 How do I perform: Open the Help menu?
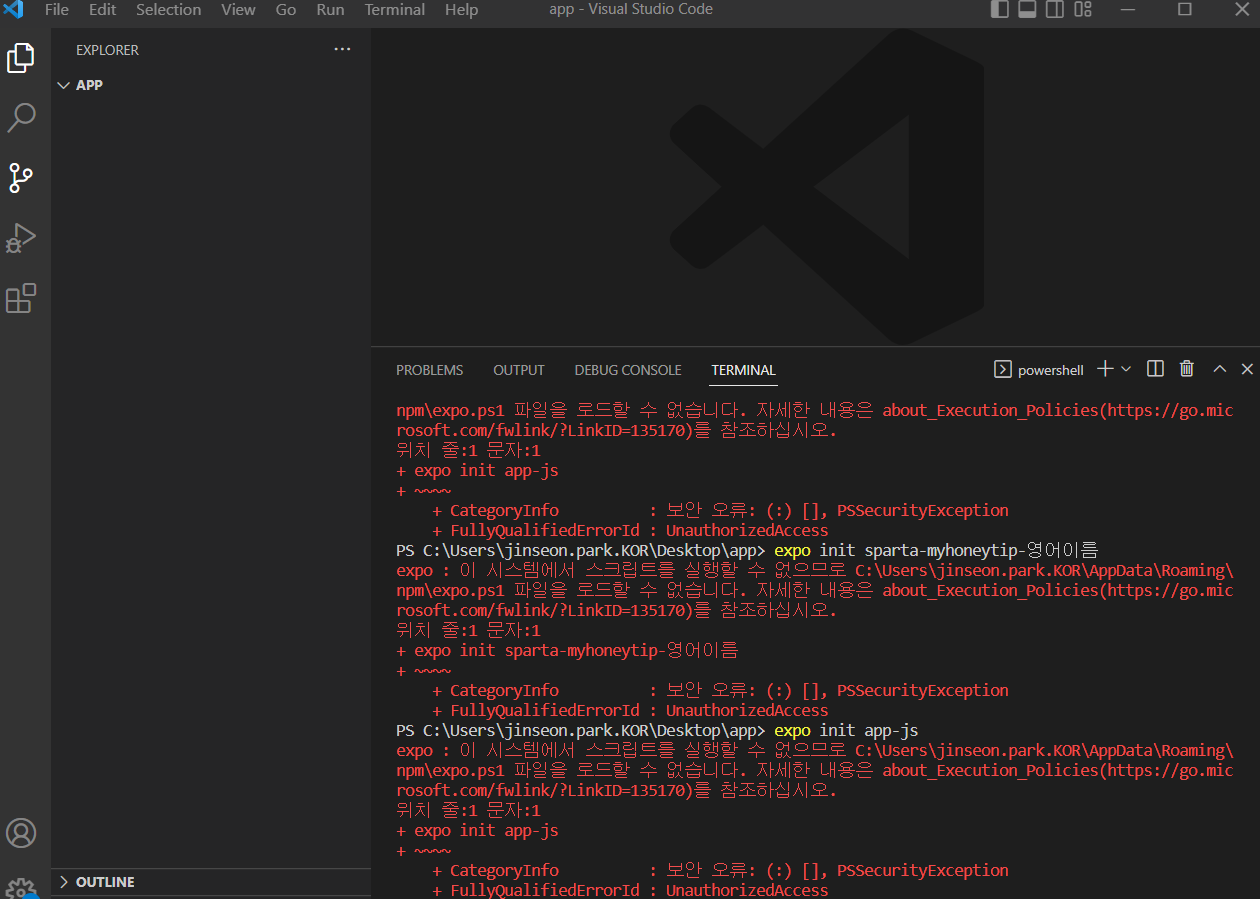coord(461,9)
